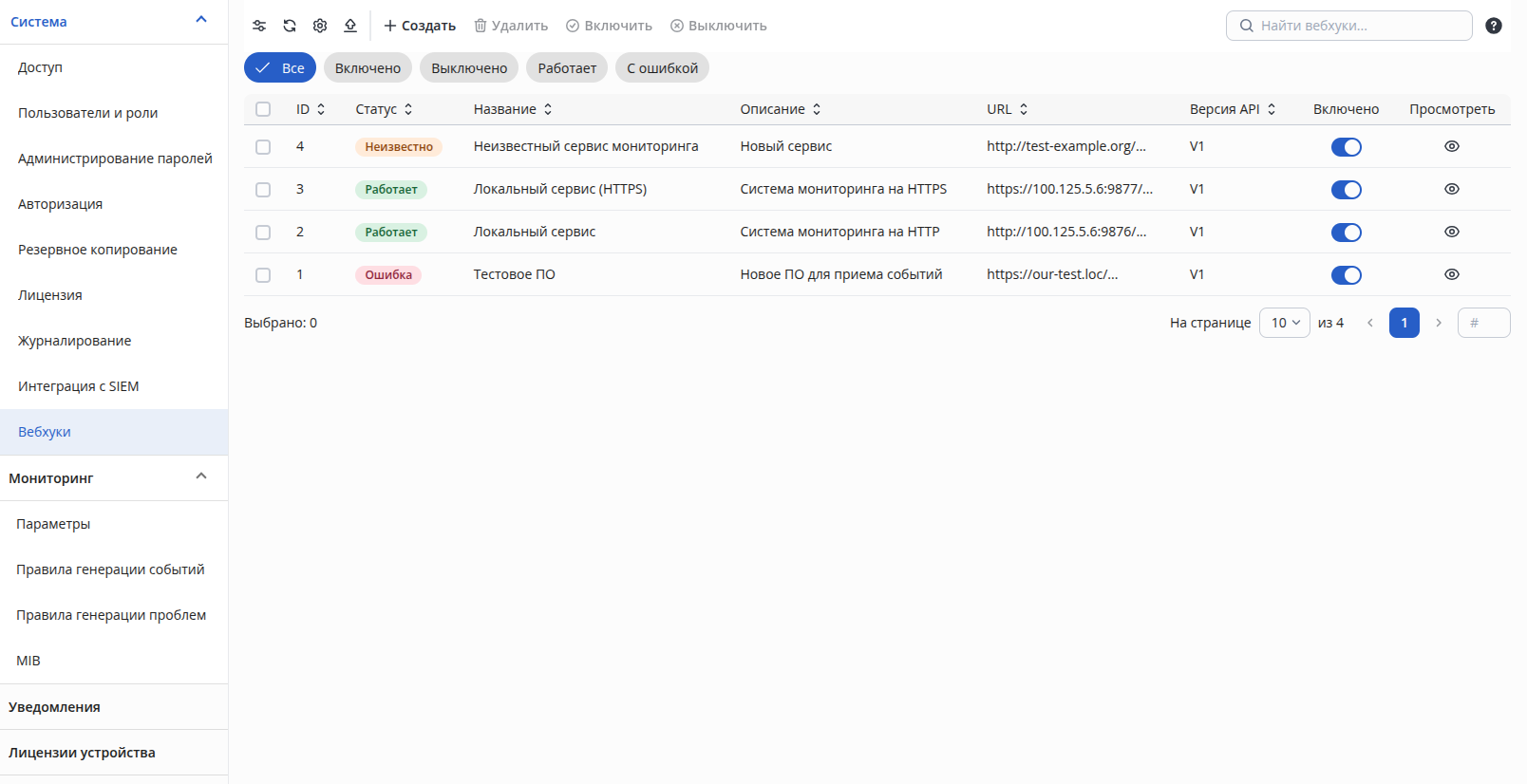Viewport: 1527px width, 784px height.
Task: Select the Работает filter tab
Action: pyautogui.click(x=567, y=67)
